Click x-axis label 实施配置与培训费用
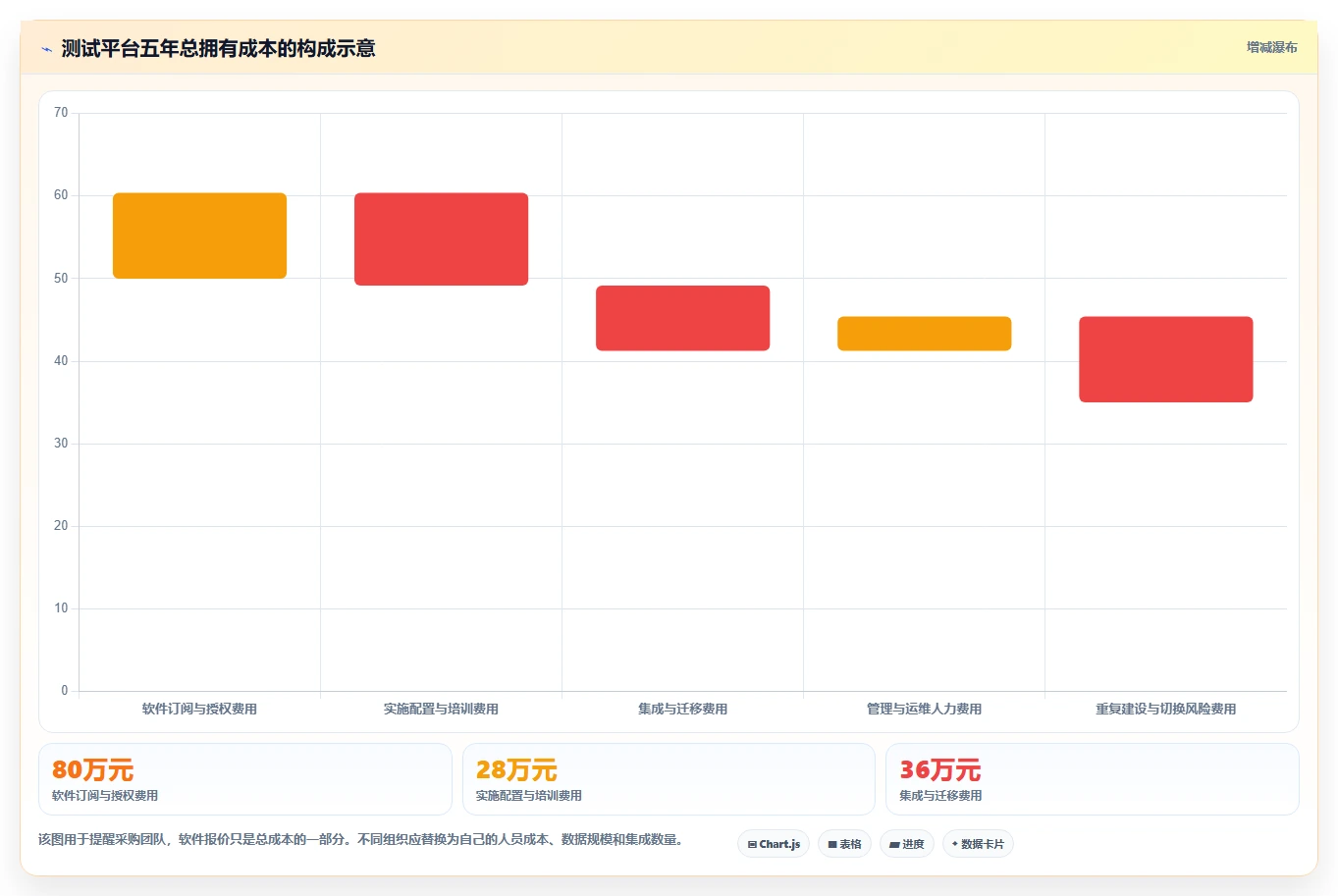 pos(441,709)
